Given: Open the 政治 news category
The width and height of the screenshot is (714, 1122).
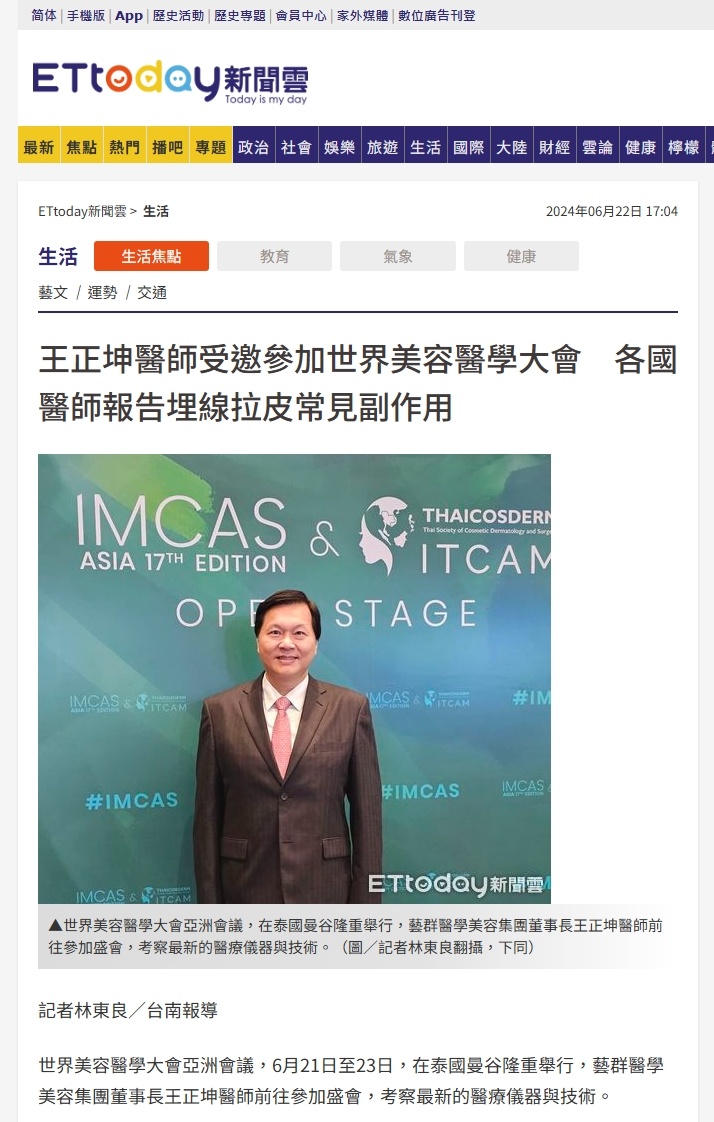Looking at the screenshot, I should click(x=253, y=147).
